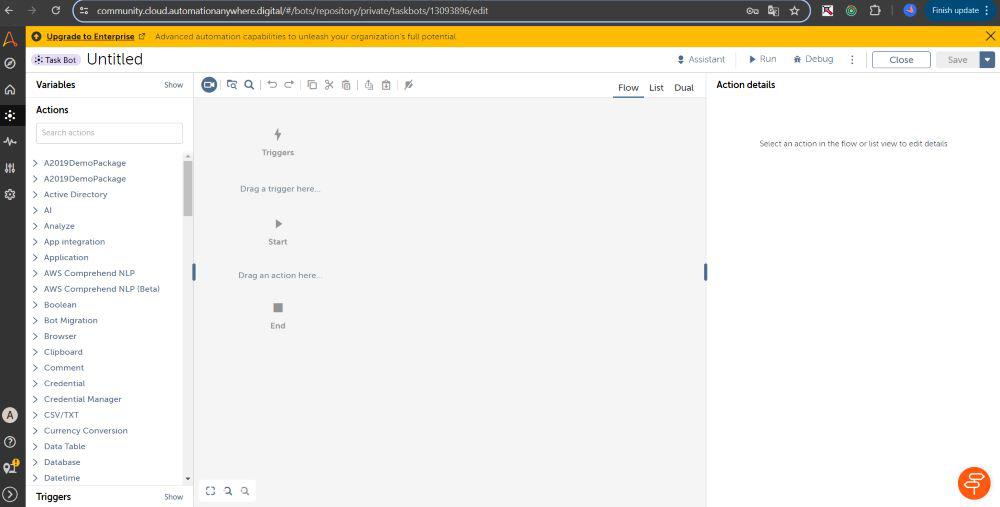Start Debug mode

click(813, 59)
